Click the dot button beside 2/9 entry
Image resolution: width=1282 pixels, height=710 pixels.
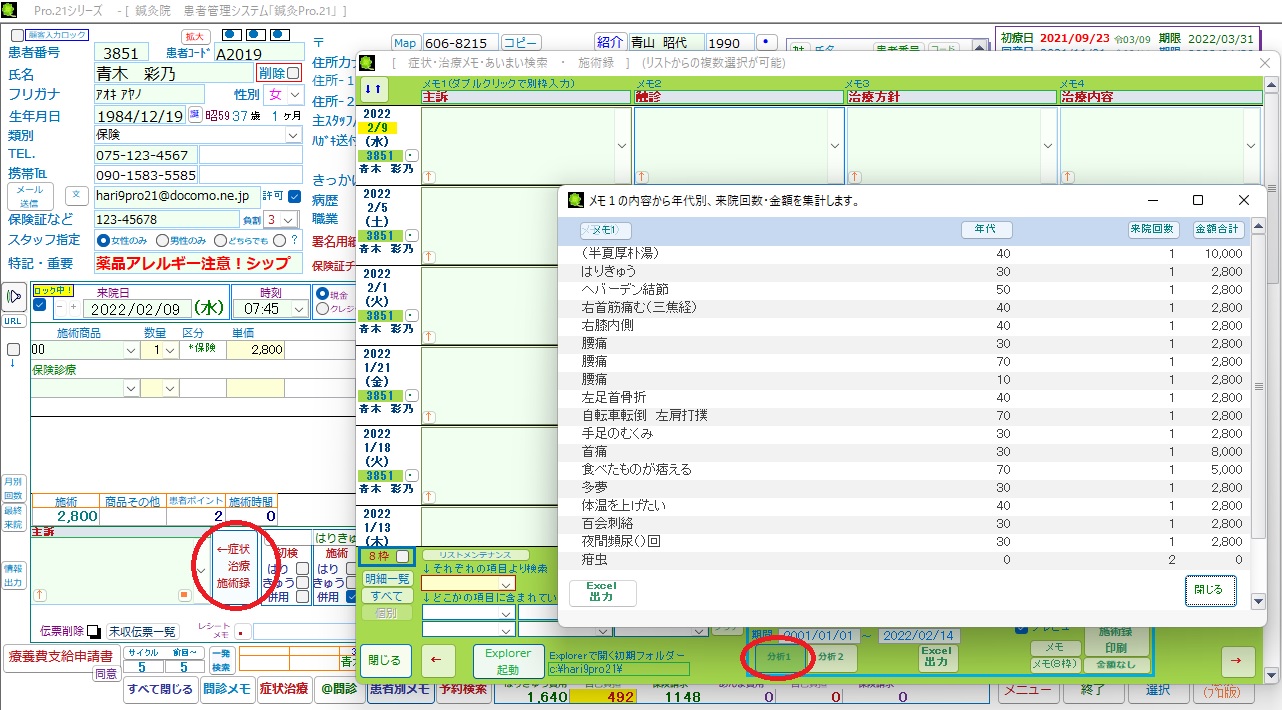(412, 156)
